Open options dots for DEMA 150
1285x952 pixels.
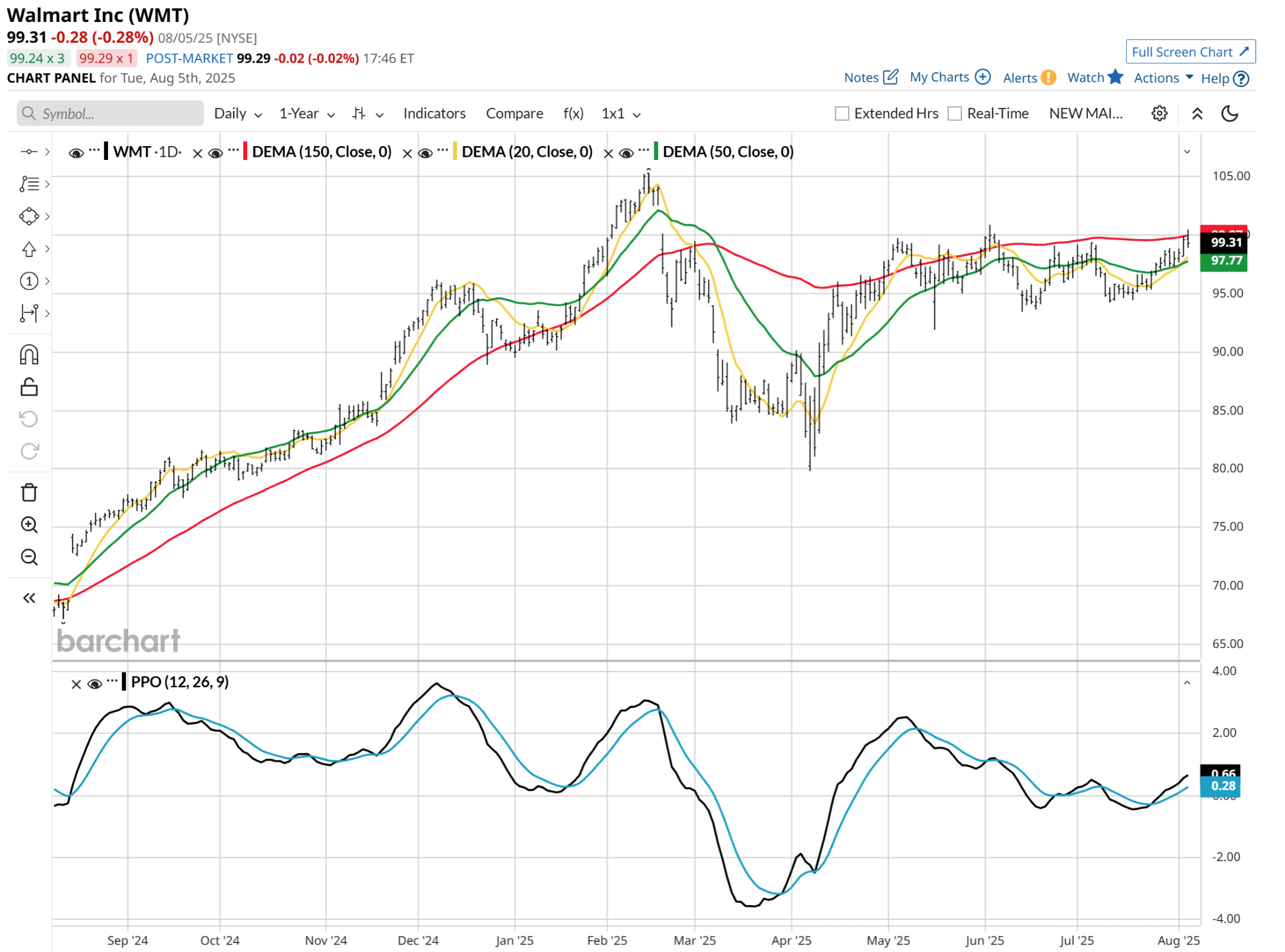(x=233, y=151)
